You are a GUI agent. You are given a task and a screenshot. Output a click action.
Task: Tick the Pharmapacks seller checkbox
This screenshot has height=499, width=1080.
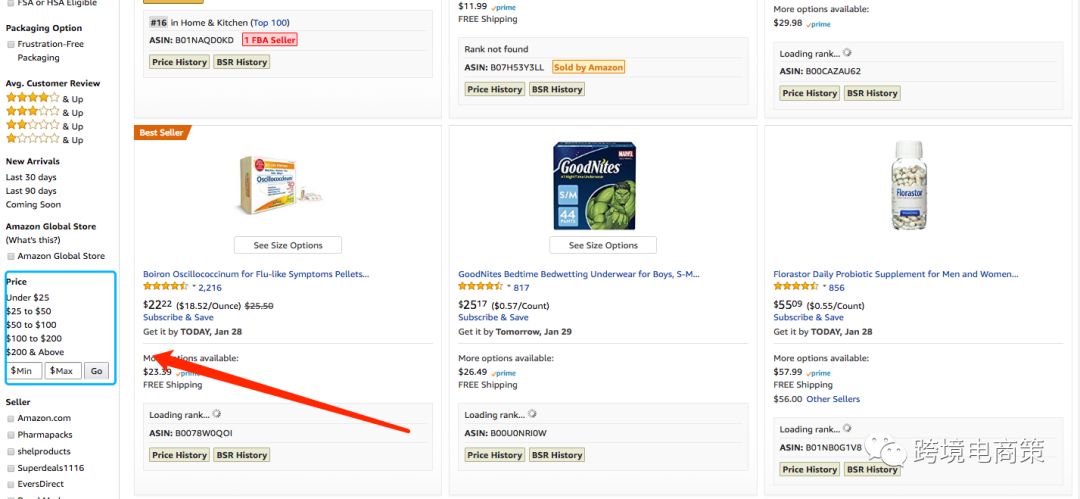click(x=11, y=435)
